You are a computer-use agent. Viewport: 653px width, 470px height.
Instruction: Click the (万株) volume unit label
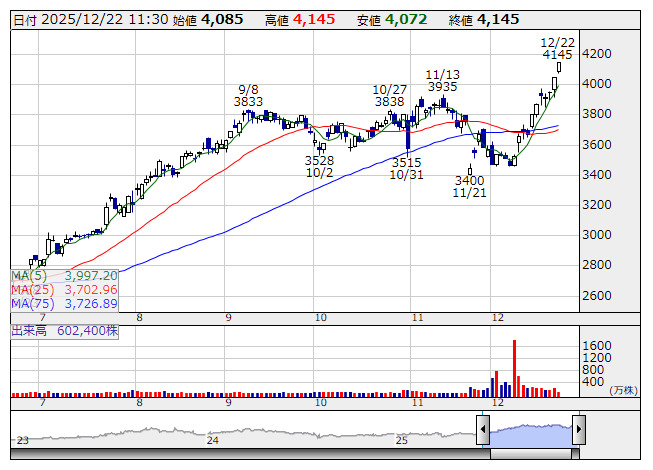[x=623, y=390]
